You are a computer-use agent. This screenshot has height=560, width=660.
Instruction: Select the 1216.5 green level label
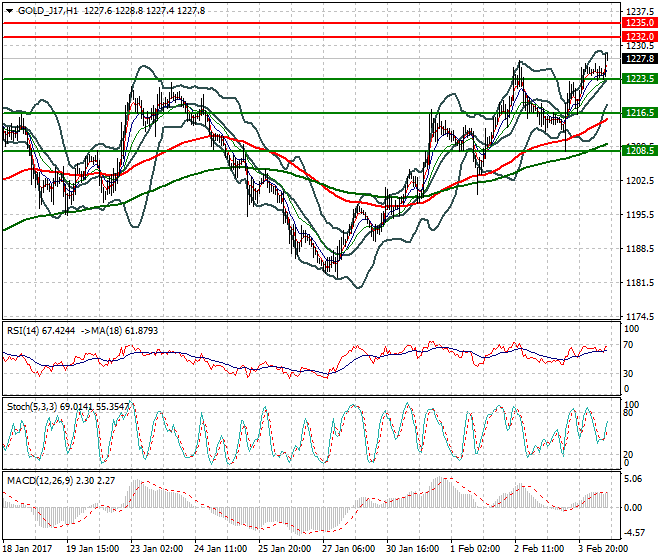tap(640, 112)
